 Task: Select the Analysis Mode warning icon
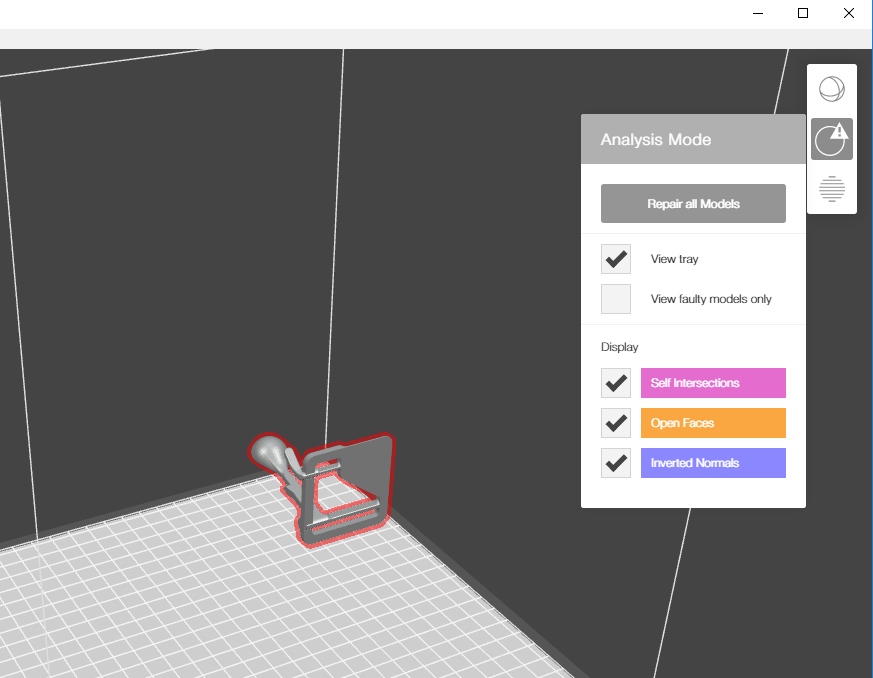831,139
